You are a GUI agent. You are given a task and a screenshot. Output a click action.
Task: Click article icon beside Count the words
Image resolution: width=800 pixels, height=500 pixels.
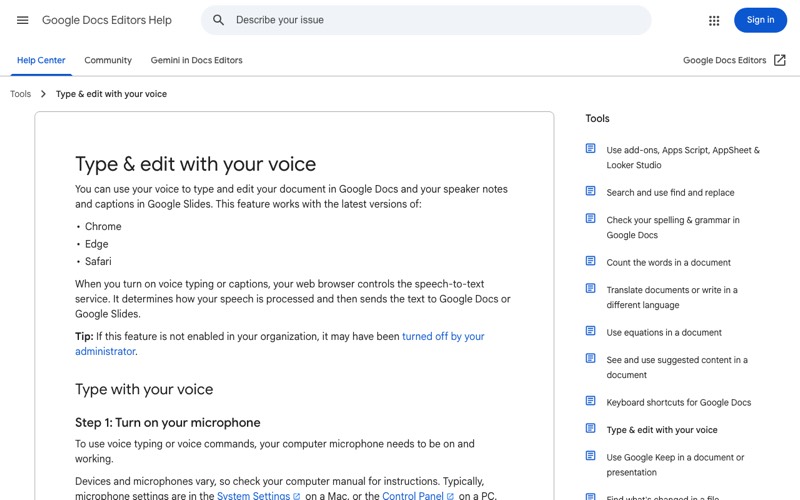click(590, 261)
